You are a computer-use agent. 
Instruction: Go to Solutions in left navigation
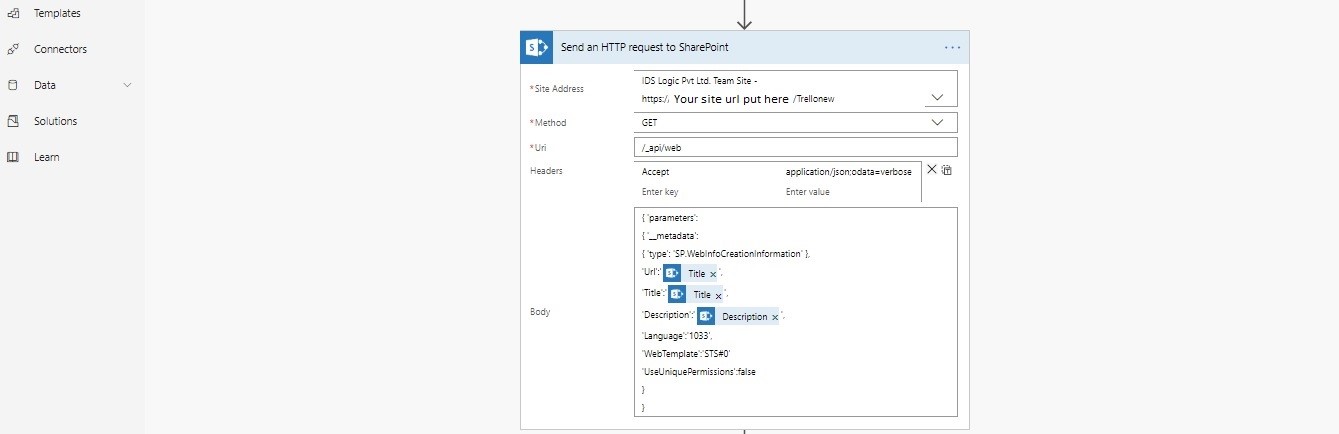pyautogui.click(x=56, y=121)
